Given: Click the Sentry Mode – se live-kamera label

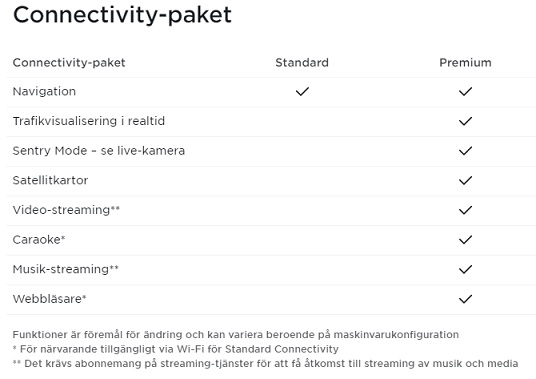Looking at the screenshot, I should coord(99,151).
